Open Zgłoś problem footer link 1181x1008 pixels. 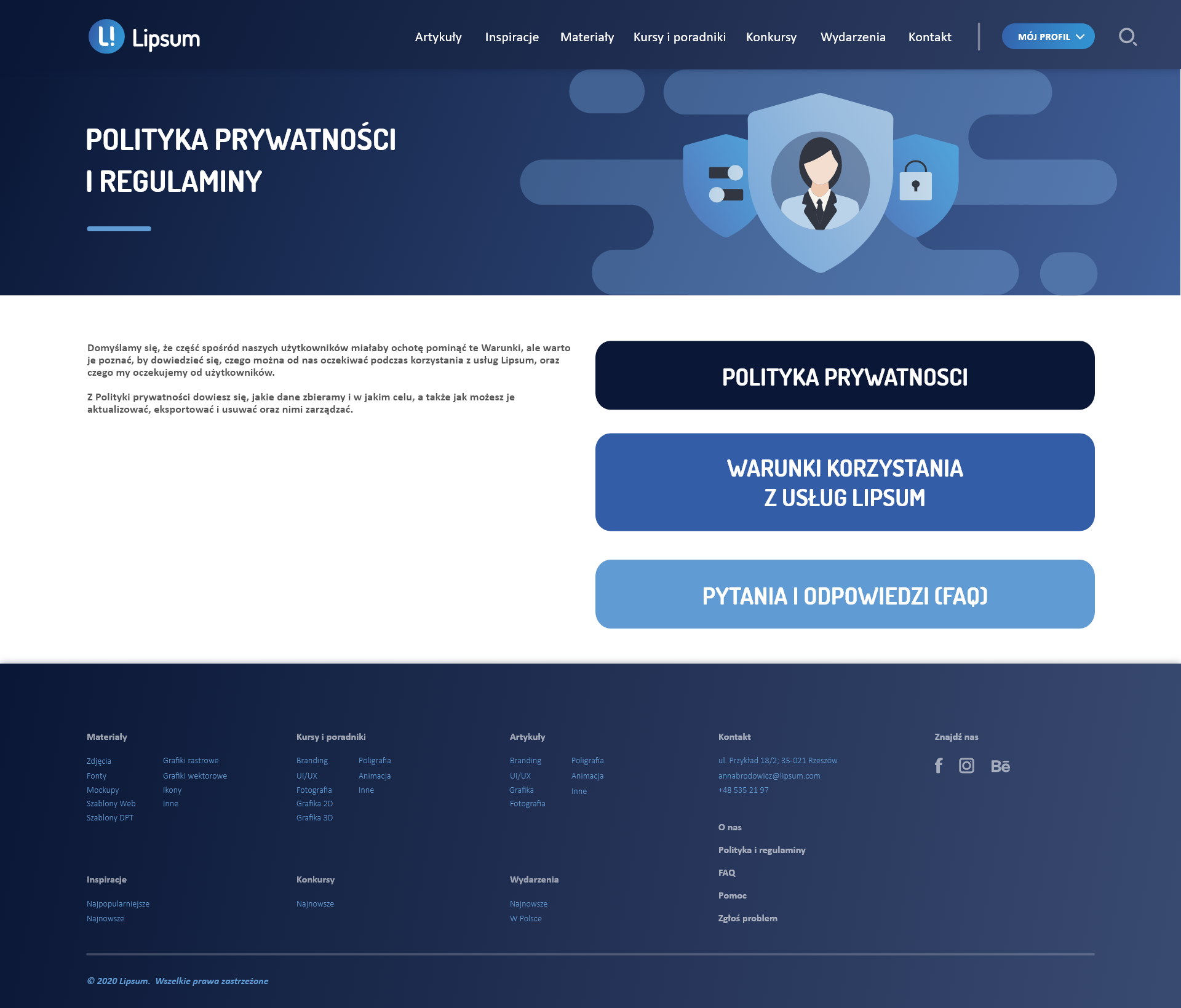(x=747, y=918)
